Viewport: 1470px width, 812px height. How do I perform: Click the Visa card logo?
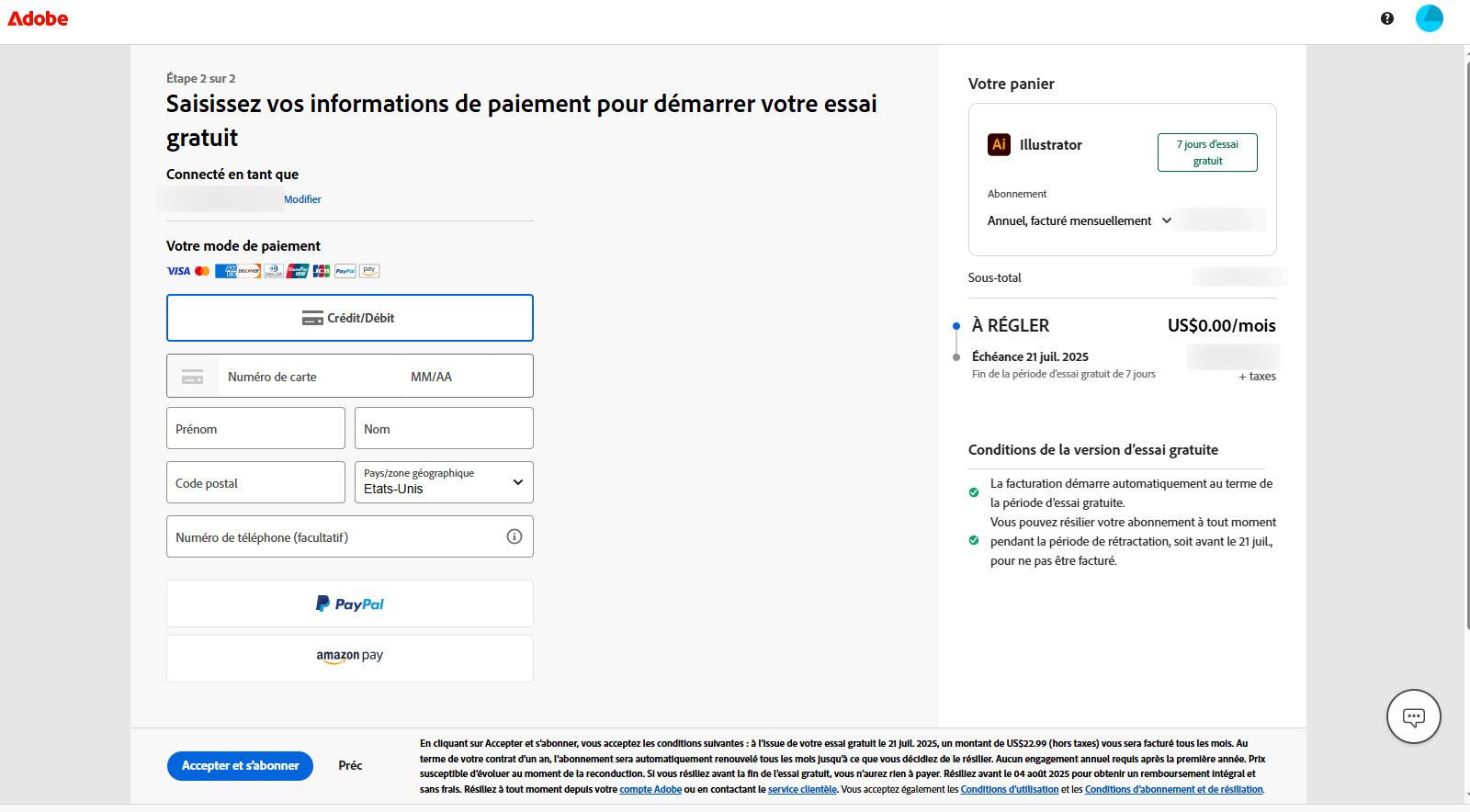click(x=178, y=271)
